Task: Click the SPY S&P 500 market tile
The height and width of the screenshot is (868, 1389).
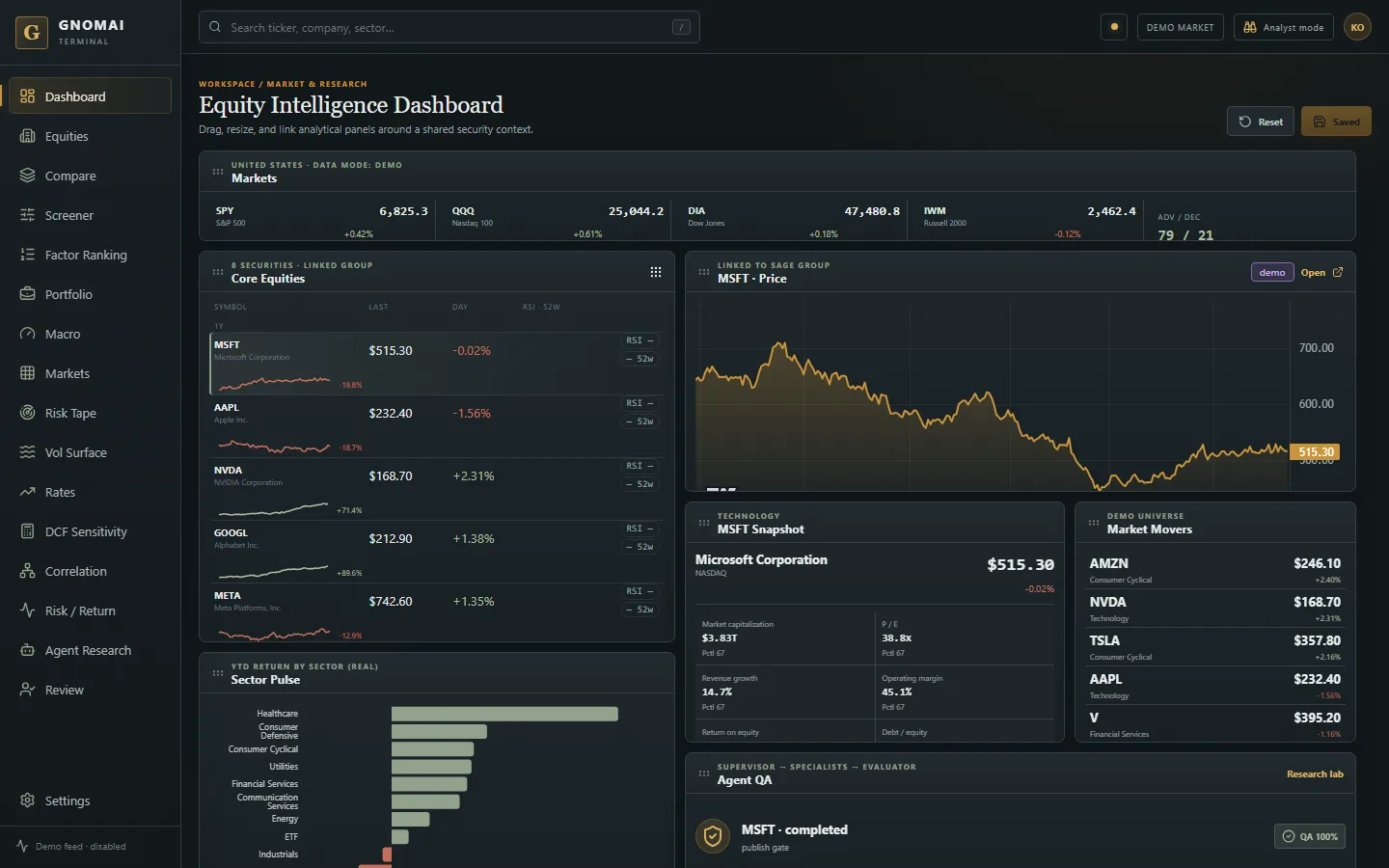Action: click(321, 221)
